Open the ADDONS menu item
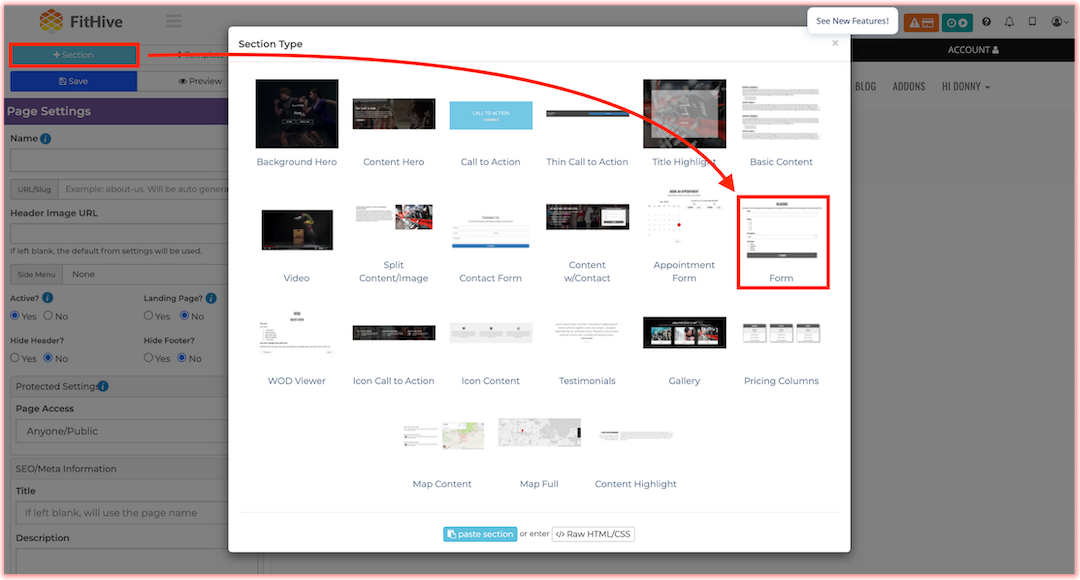This screenshot has height=580, width=1080. coord(909,87)
